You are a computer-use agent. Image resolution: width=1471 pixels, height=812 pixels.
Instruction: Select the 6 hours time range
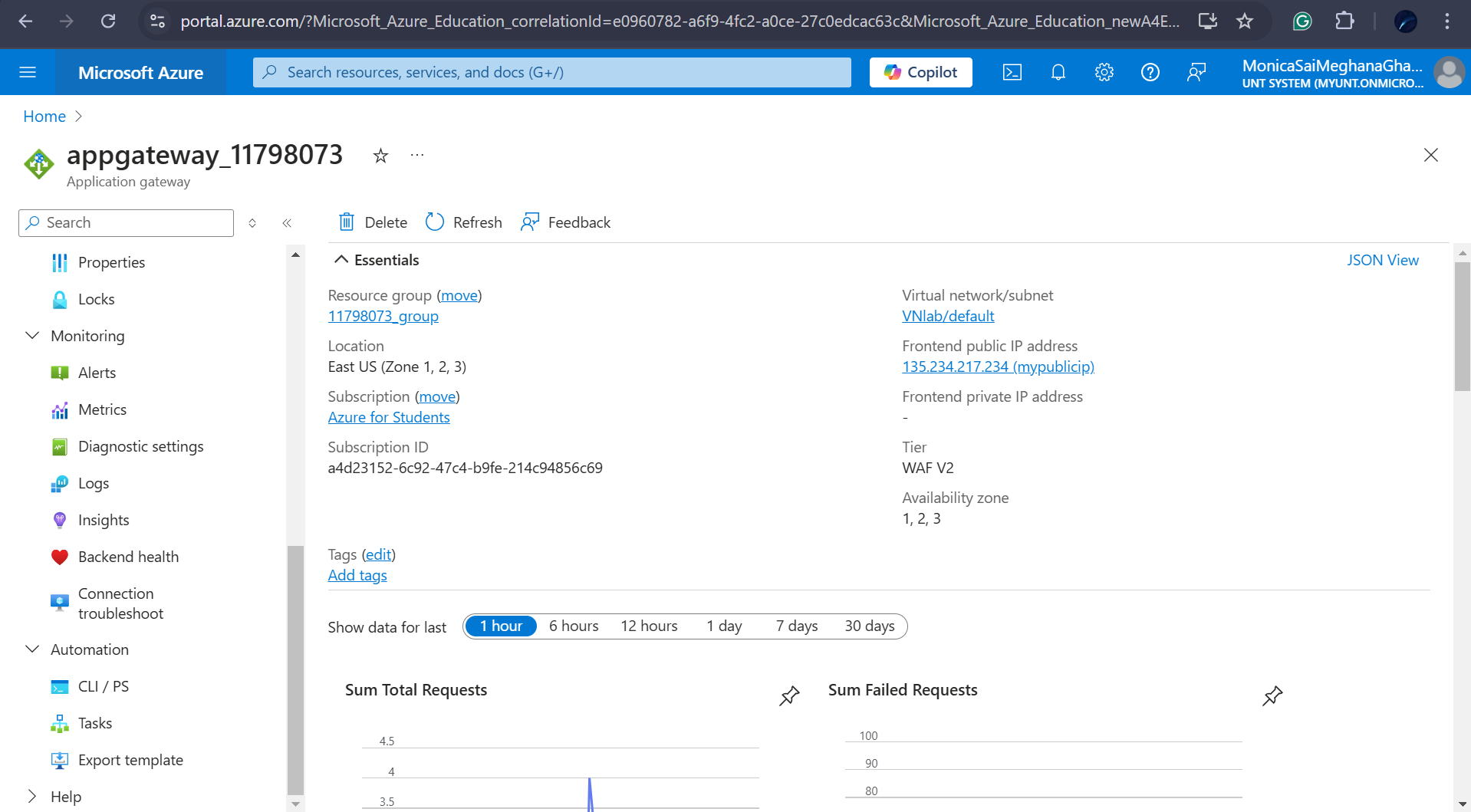pos(574,626)
